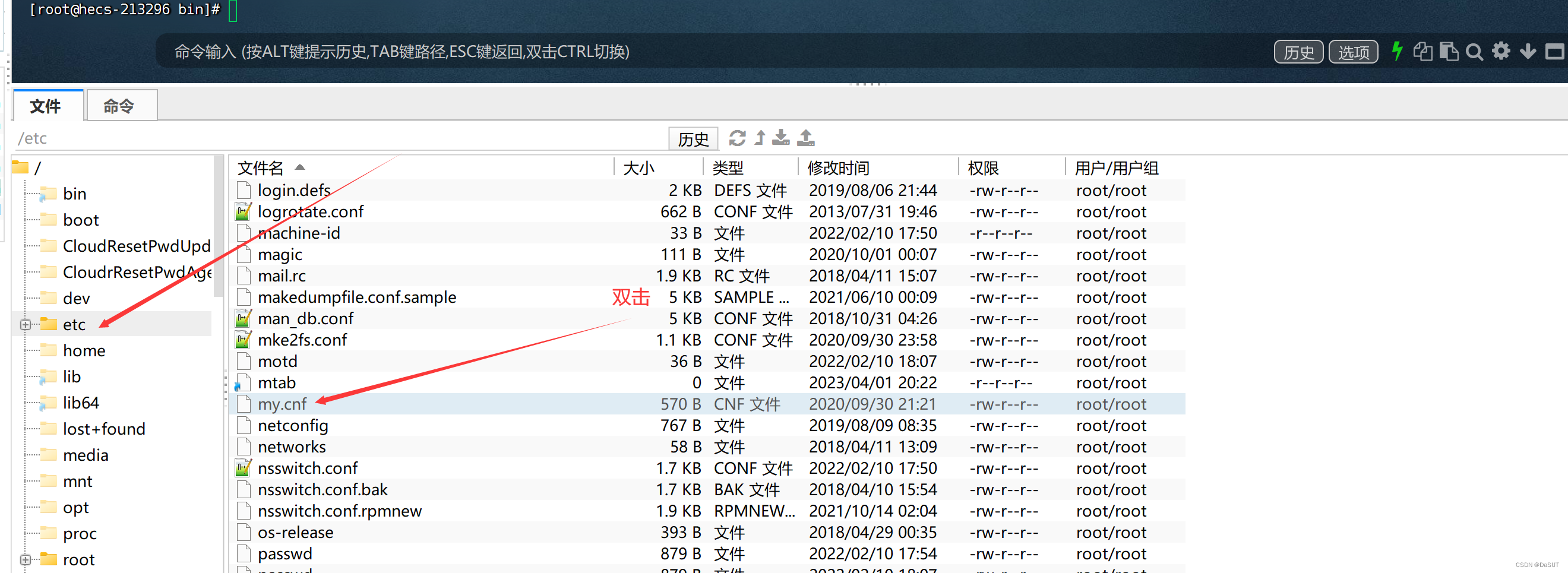The height and width of the screenshot is (573, 1568).
Task: Click the 选项 button in the command bar
Action: pos(1353,52)
